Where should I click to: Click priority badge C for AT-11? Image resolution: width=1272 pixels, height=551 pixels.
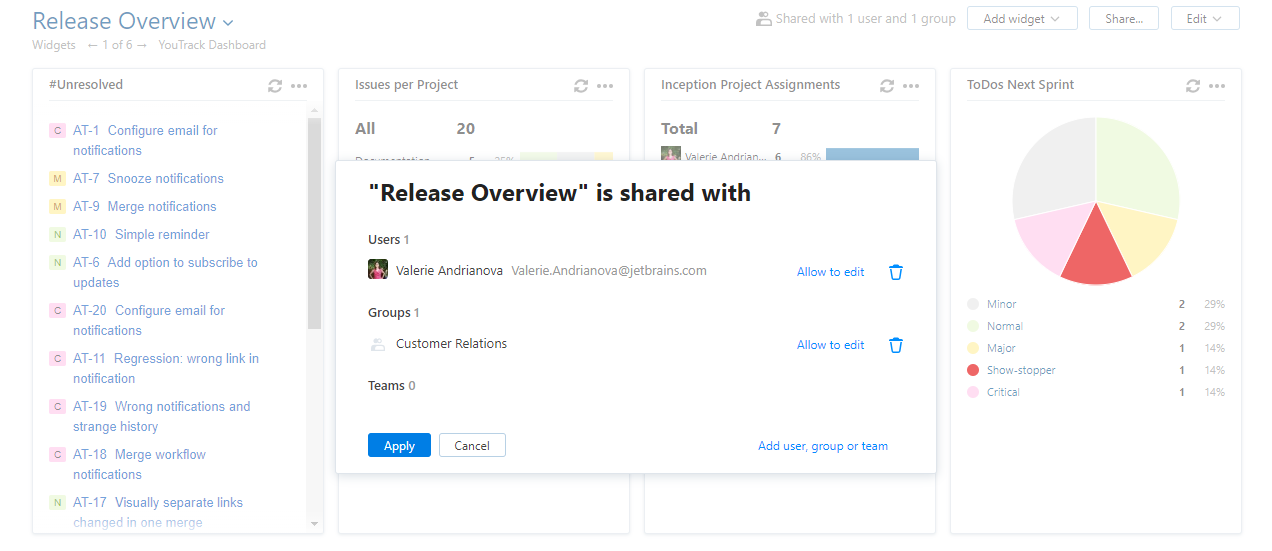click(57, 358)
